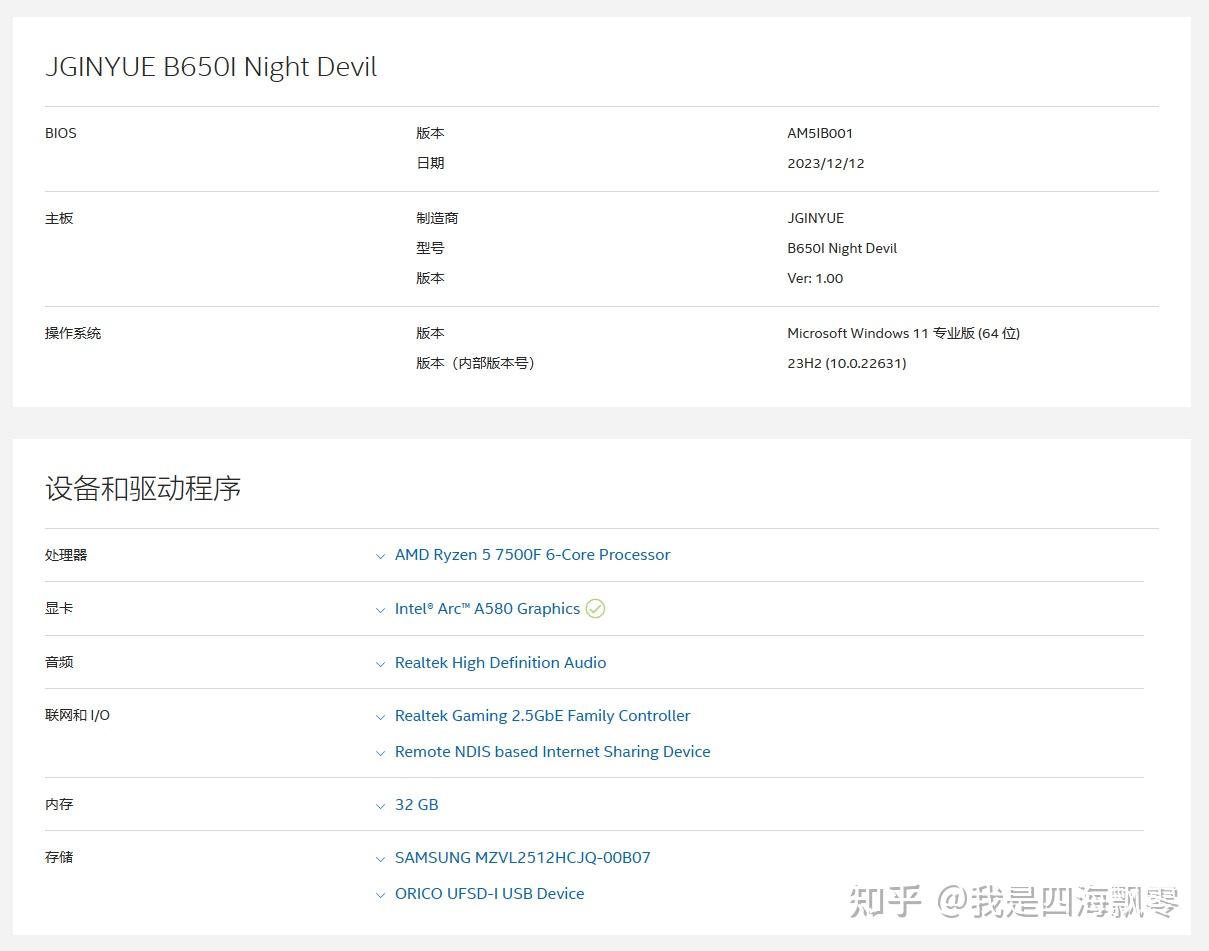The image size is (1209, 951).
Task: Expand the Realtek High Definition Audio chevron
Action: point(380,664)
